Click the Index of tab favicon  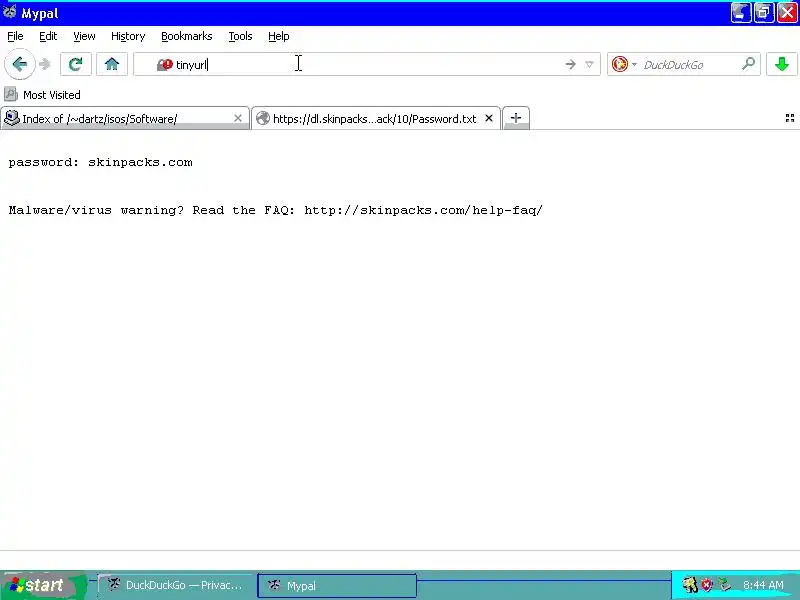[x=11, y=118]
